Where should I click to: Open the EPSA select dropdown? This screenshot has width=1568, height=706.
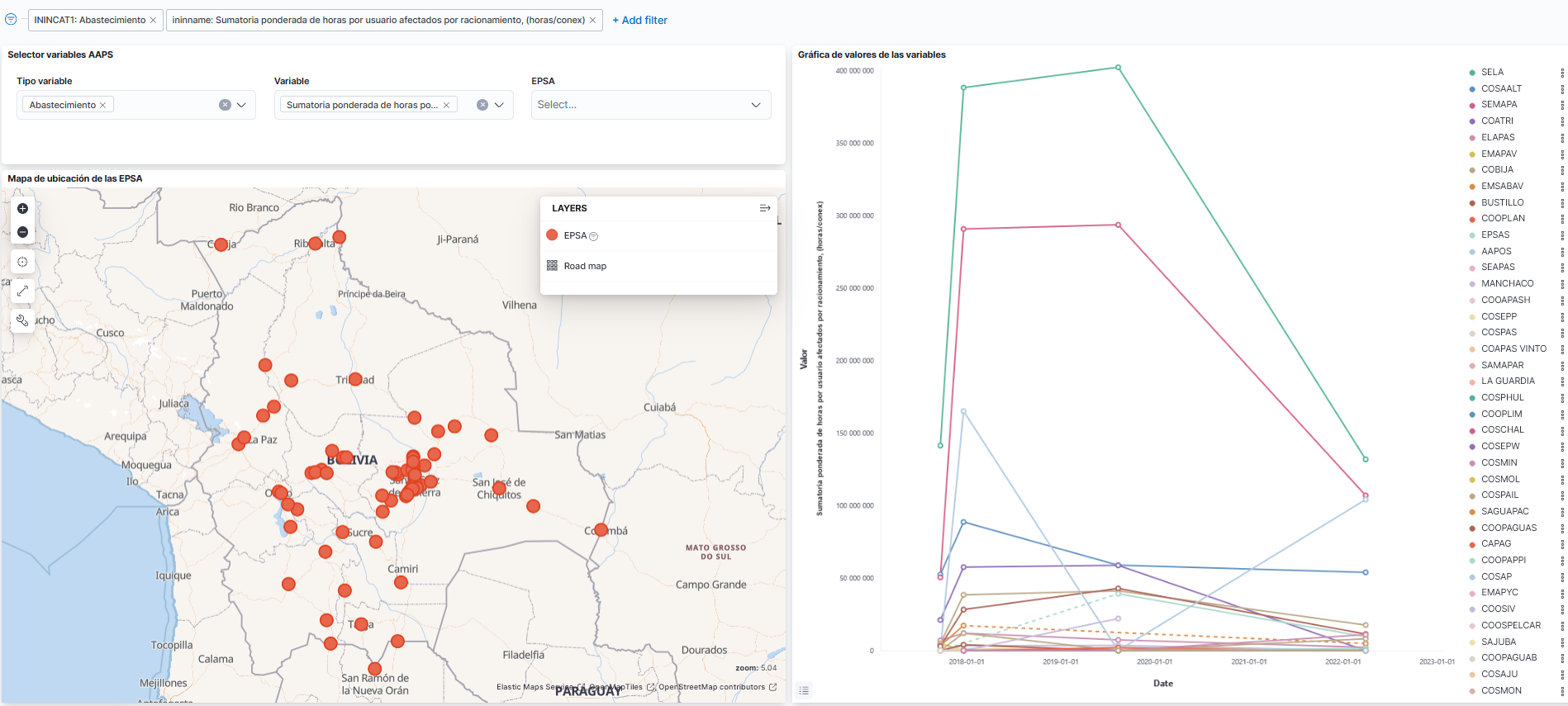click(755, 105)
